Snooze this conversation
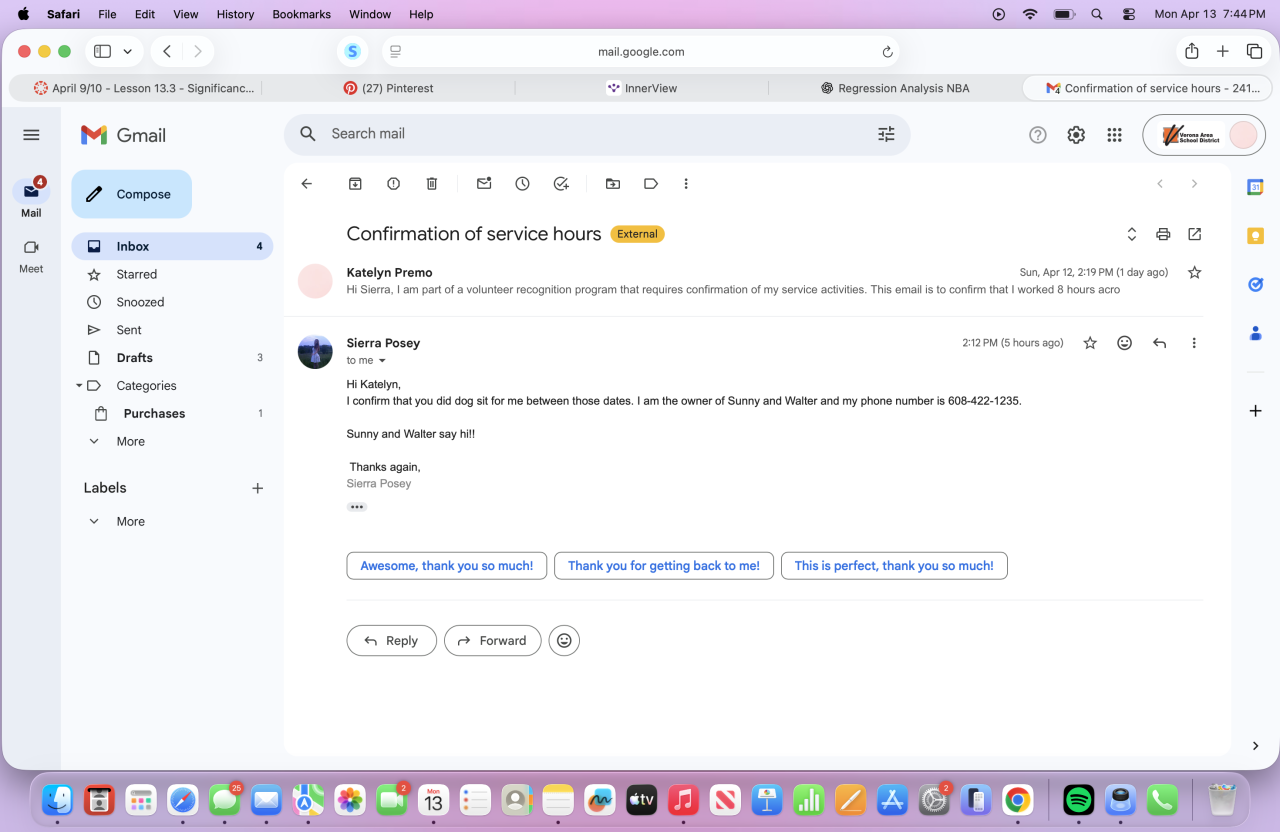 (x=522, y=184)
